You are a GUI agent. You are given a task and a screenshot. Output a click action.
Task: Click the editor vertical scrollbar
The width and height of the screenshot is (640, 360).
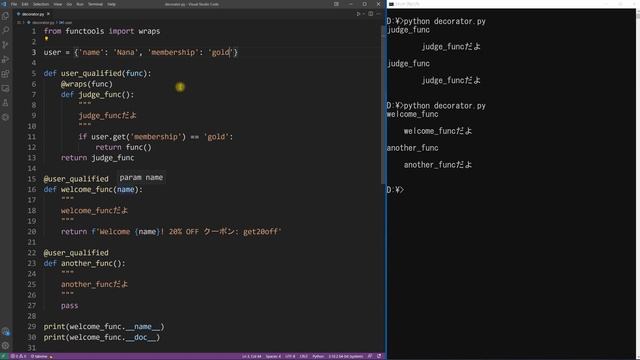click(x=383, y=104)
